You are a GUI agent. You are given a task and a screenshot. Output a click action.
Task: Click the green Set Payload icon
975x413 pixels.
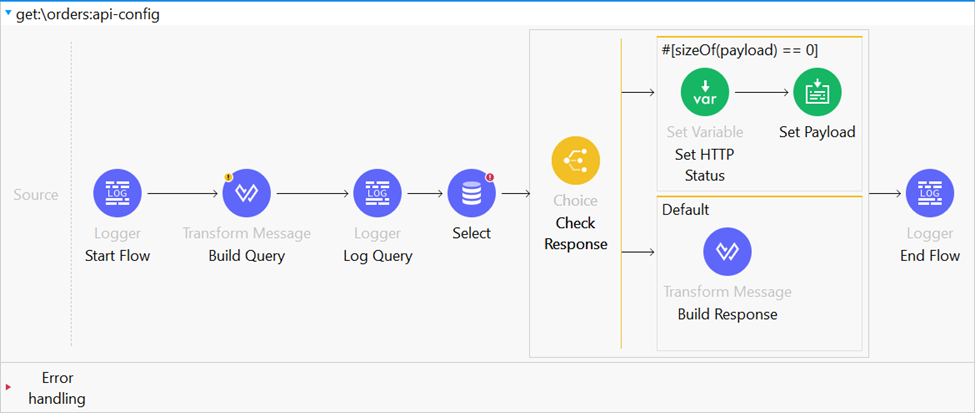pos(817,92)
